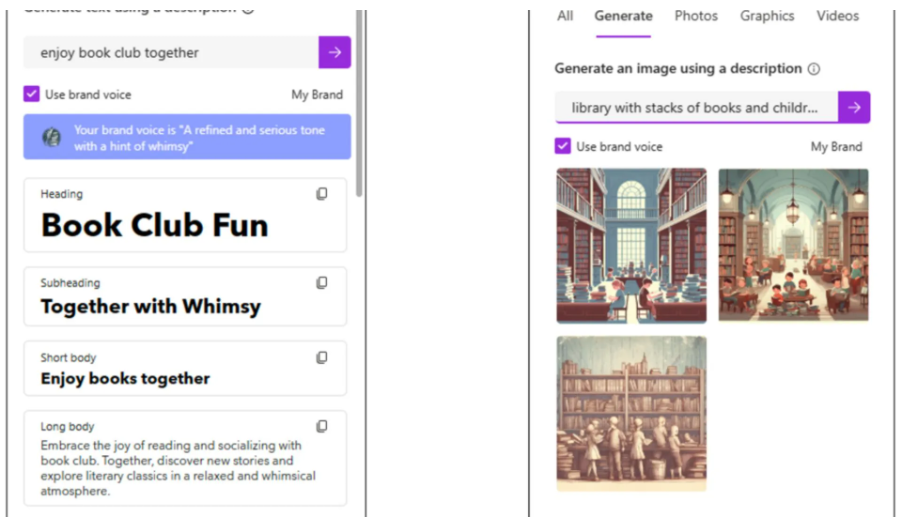Switch to the Graphics tab
The width and height of the screenshot is (901, 522).
click(x=767, y=16)
